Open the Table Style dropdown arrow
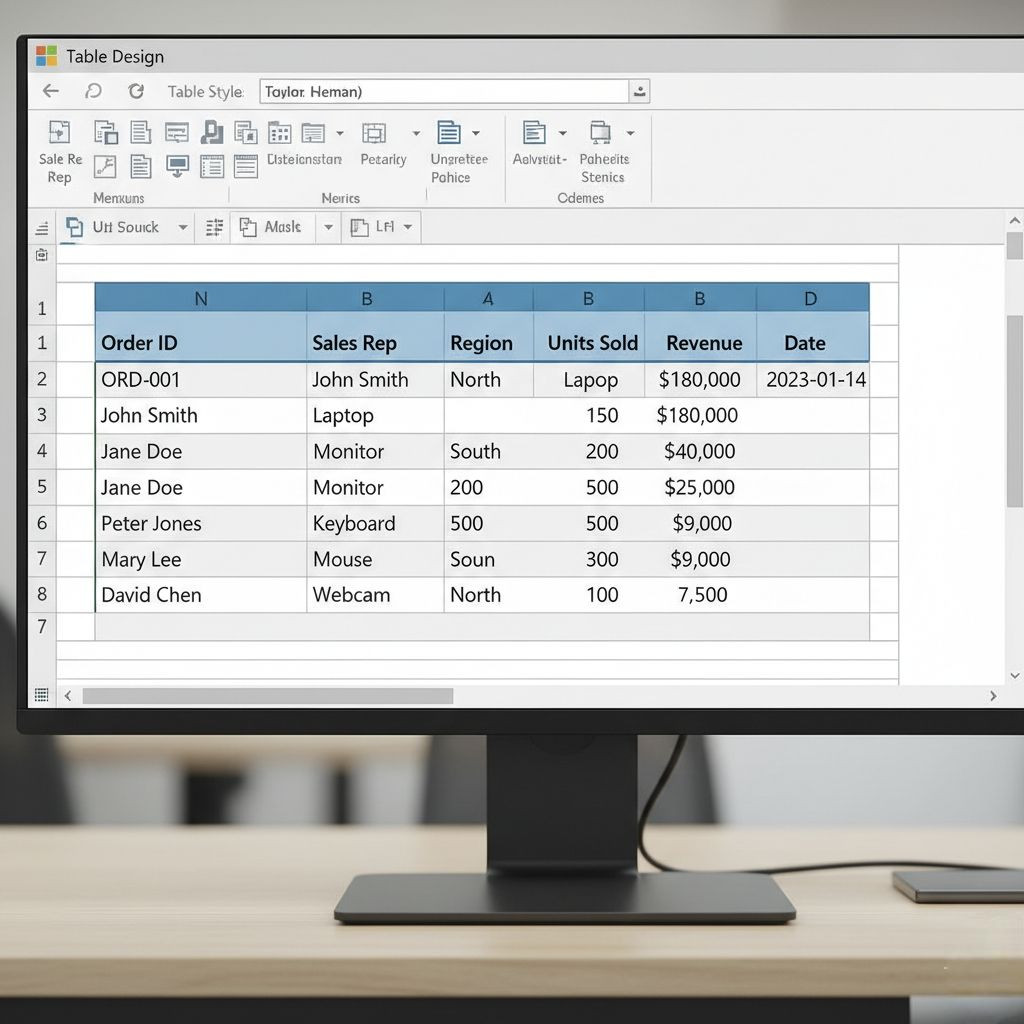Screen dimensions: 1024x1024 pos(639,92)
